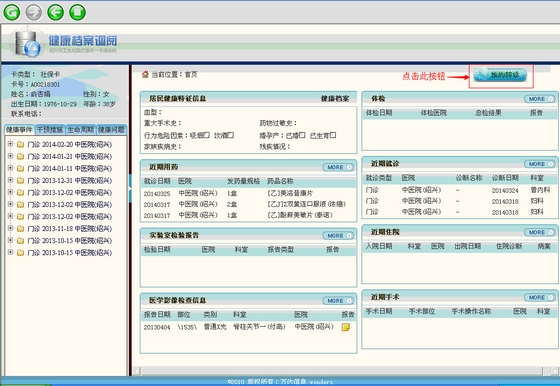Open the yellow report note icon in 医学影像检查信息

[345, 327]
